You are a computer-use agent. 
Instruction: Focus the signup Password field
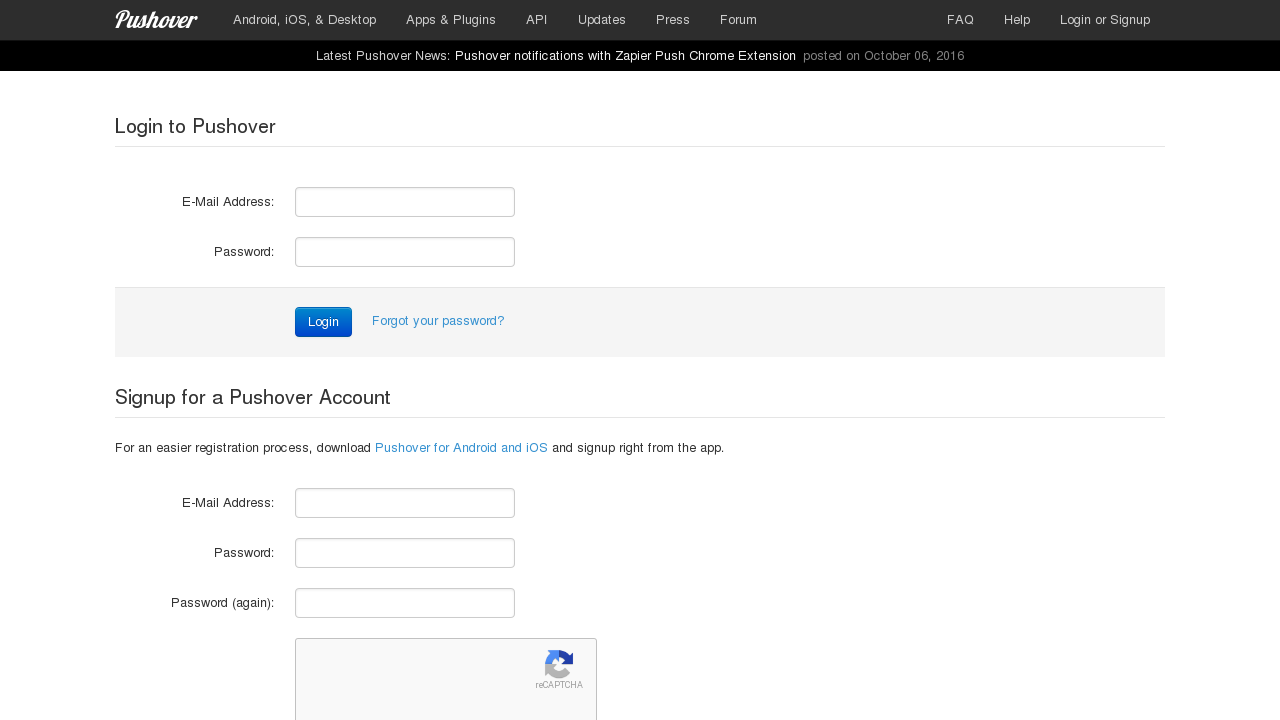[x=405, y=553]
